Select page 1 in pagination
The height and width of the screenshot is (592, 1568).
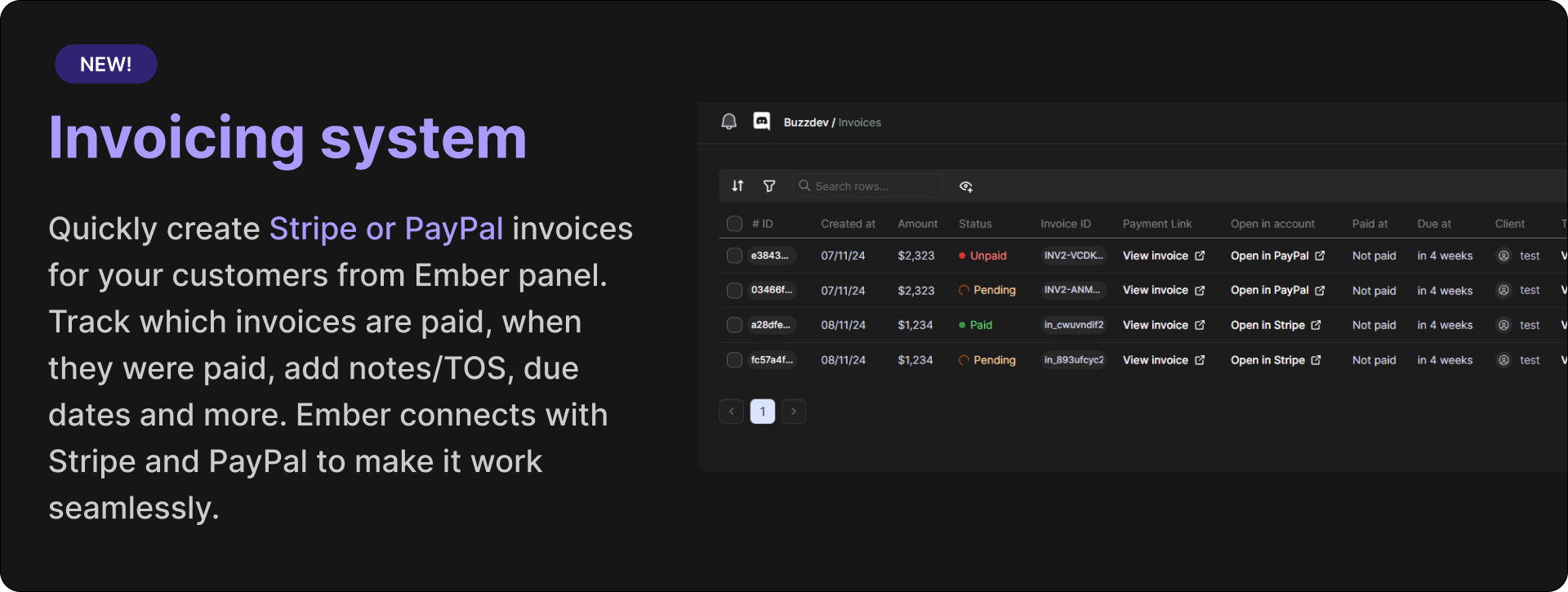coord(762,412)
